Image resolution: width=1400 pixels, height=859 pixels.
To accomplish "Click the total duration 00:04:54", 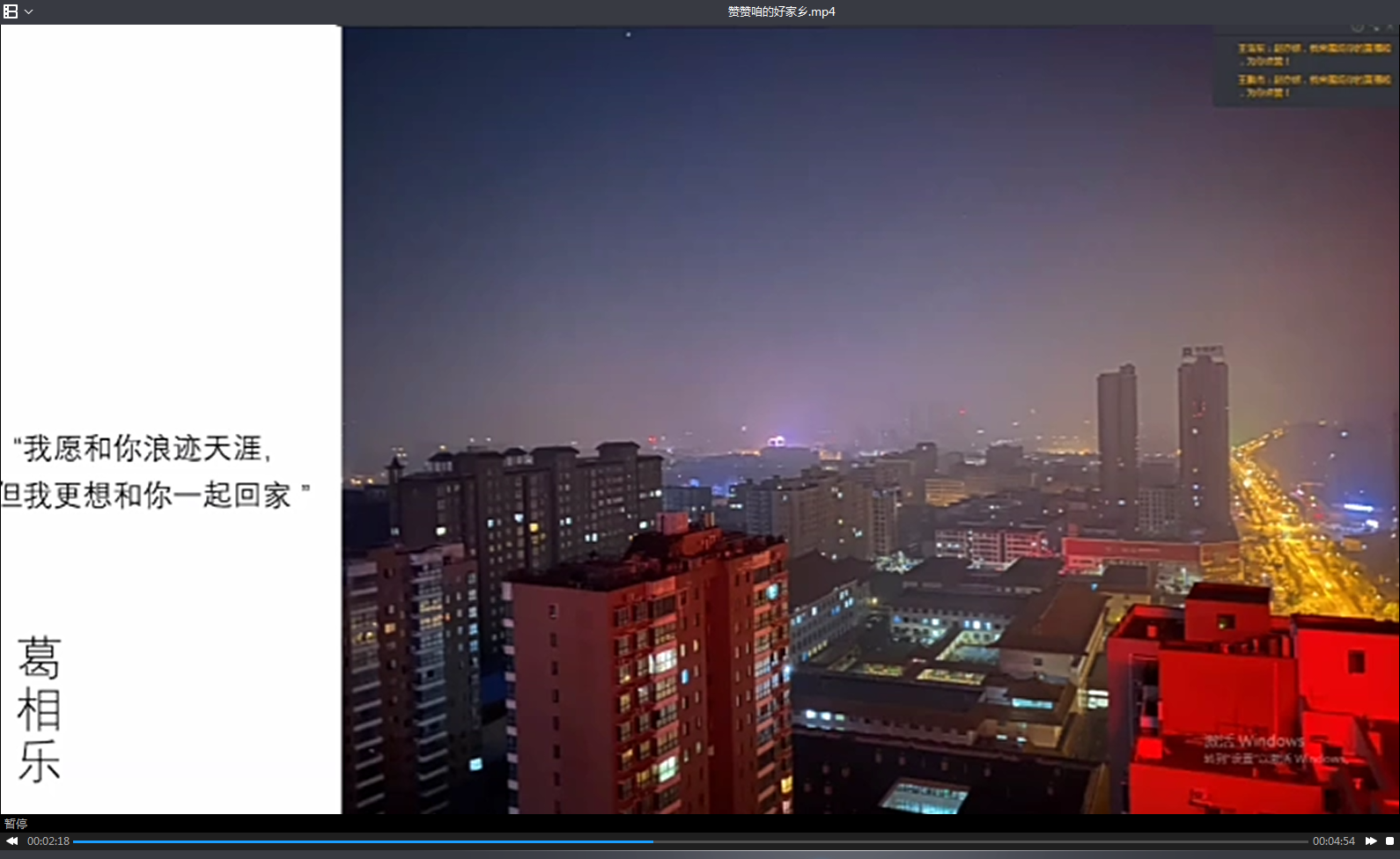I will coord(1333,841).
